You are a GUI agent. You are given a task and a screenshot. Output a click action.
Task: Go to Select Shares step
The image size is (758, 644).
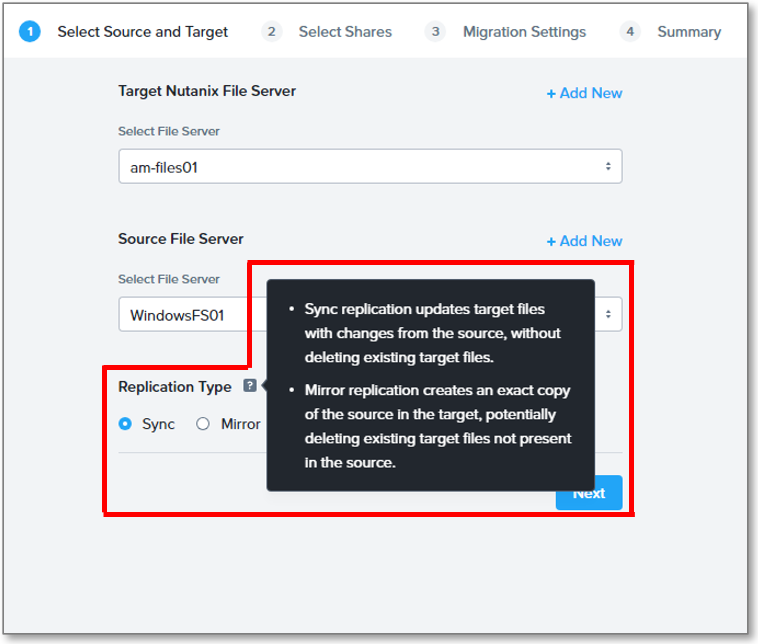coord(345,32)
